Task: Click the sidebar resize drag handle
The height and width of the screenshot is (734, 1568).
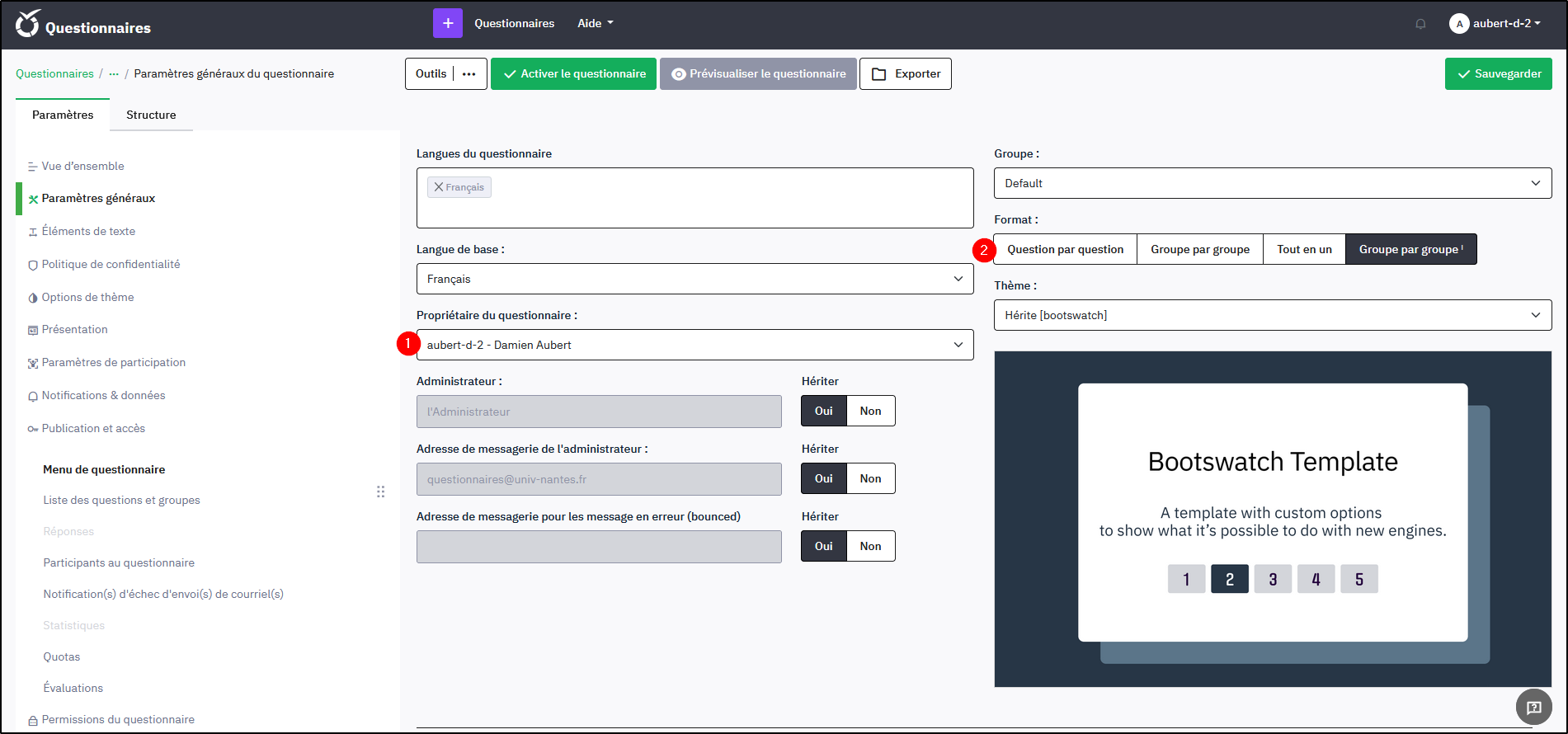Action: pos(380,492)
